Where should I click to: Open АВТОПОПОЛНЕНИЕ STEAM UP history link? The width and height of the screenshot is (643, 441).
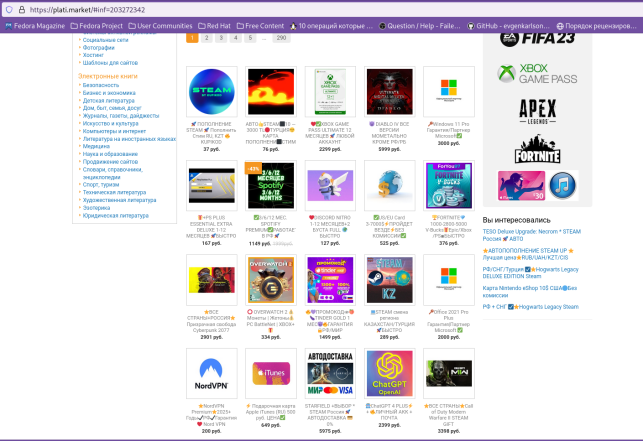(x=528, y=254)
